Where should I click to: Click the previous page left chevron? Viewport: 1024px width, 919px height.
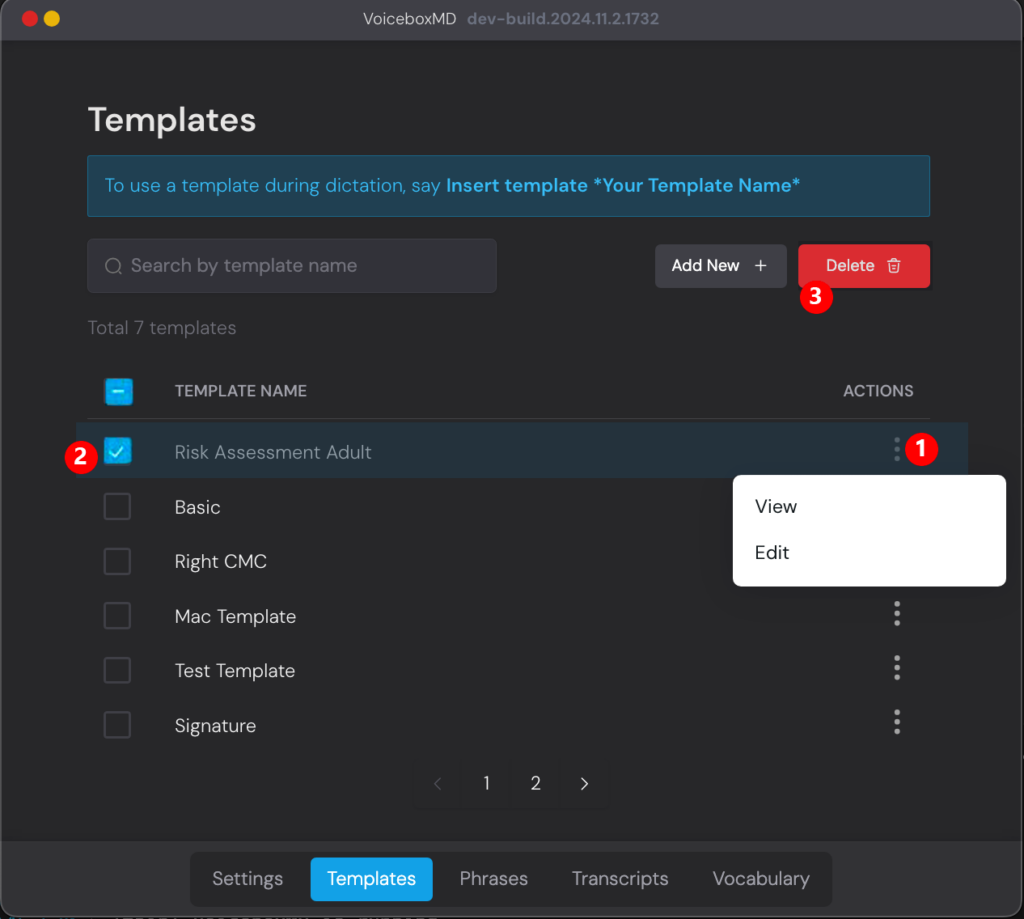tap(438, 784)
